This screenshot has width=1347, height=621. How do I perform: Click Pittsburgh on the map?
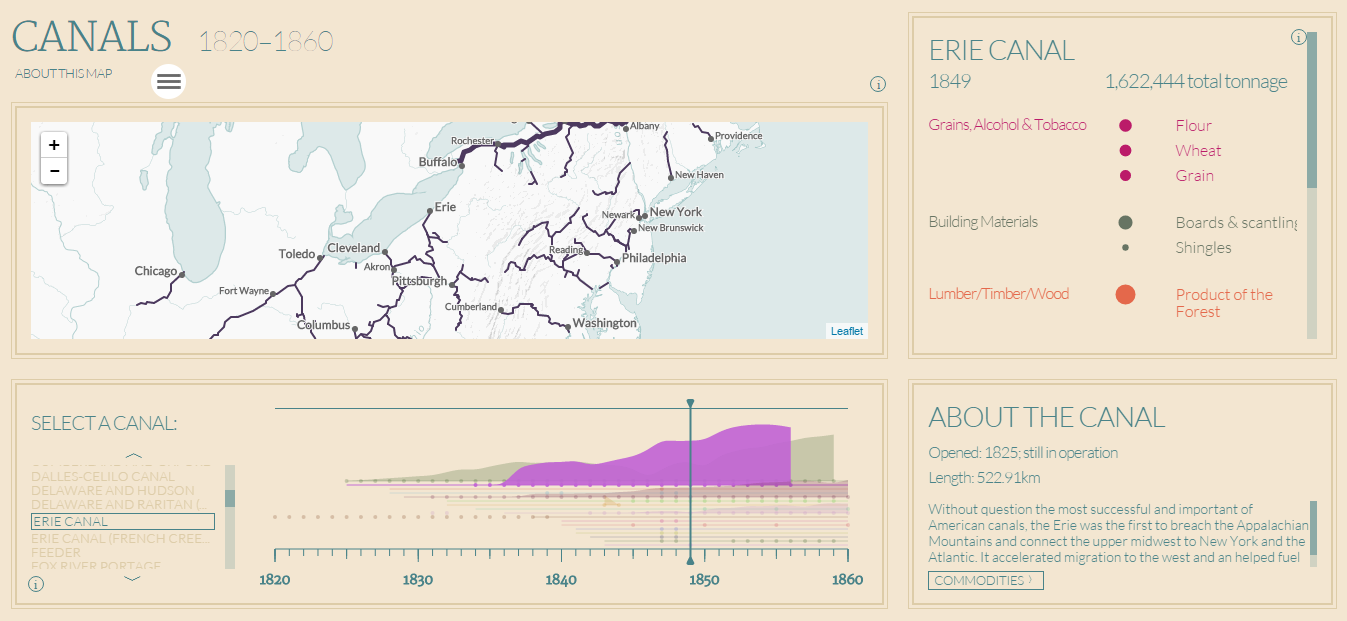click(419, 281)
